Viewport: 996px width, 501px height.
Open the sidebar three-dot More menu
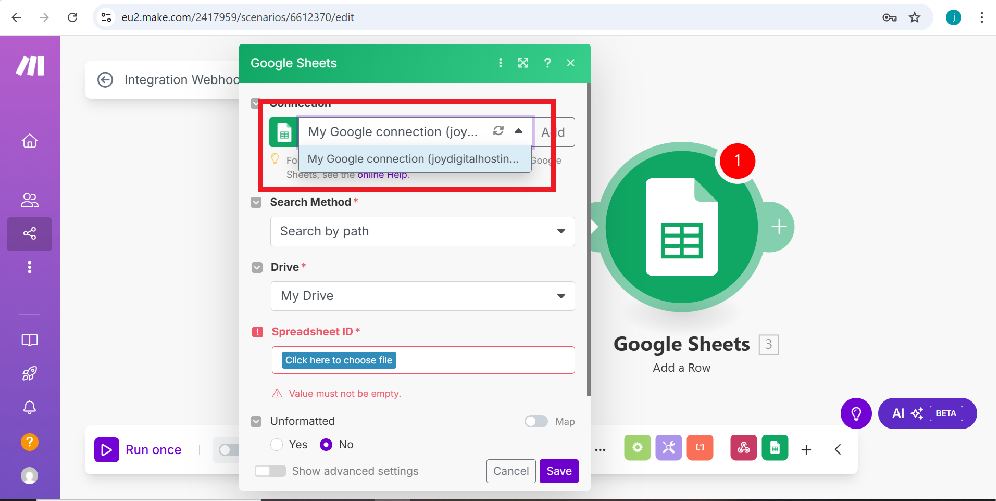[29, 267]
